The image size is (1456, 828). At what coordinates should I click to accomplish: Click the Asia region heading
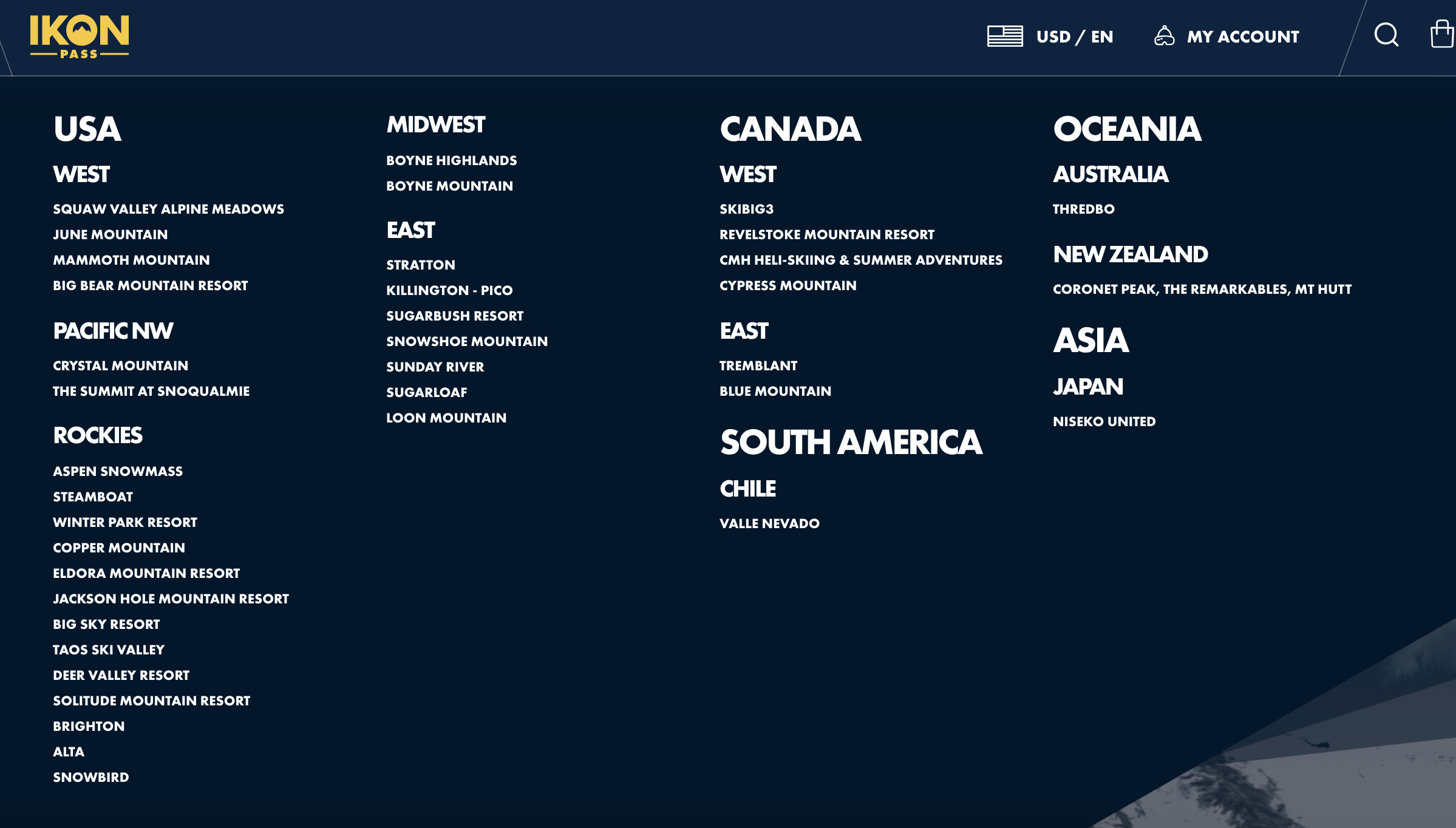[x=1091, y=341]
